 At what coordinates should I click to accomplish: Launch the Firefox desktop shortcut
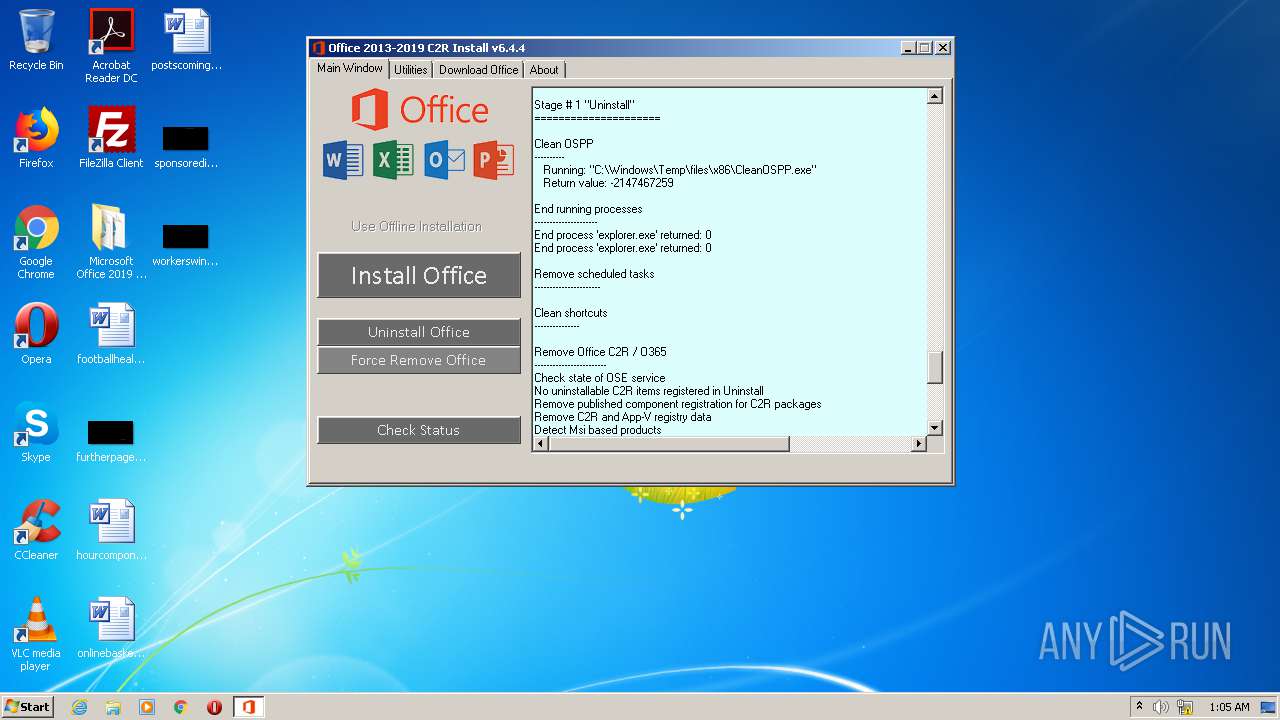point(36,138)
